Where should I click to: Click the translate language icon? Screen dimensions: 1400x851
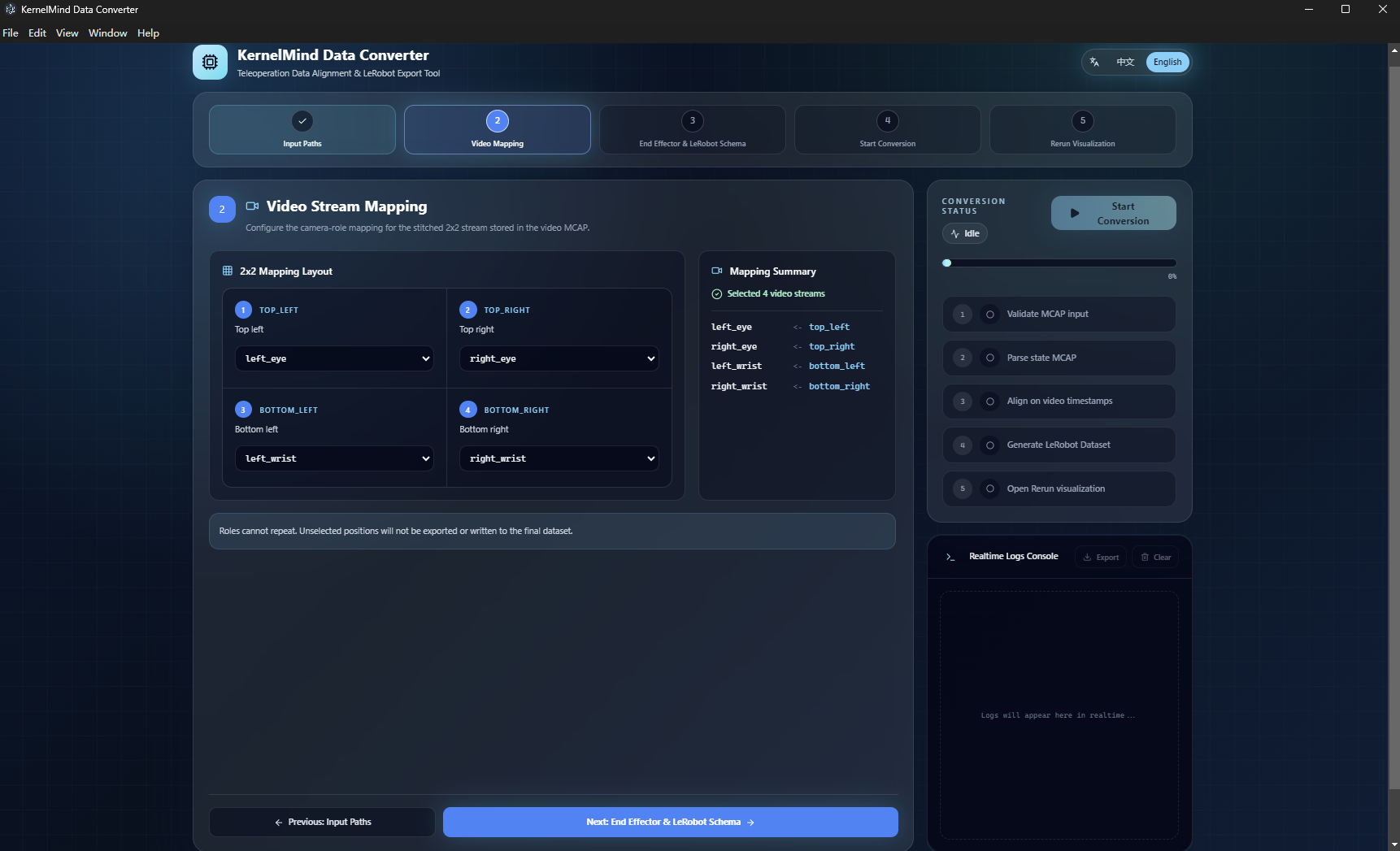1094,62
